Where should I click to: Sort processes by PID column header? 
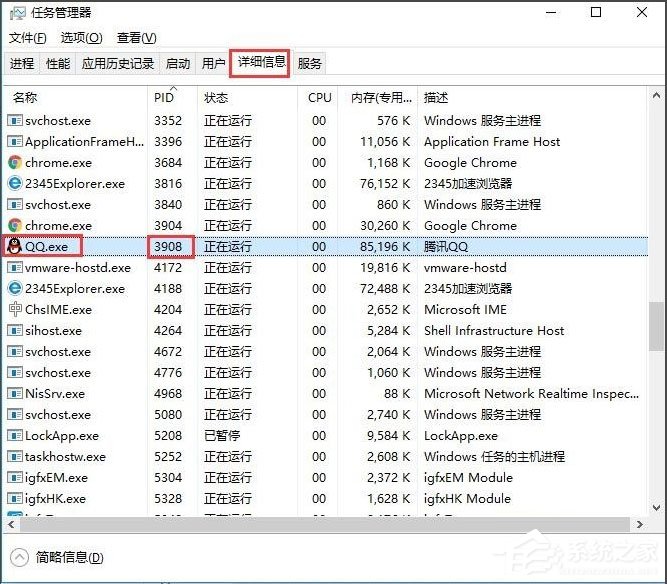tap(163, 98)
